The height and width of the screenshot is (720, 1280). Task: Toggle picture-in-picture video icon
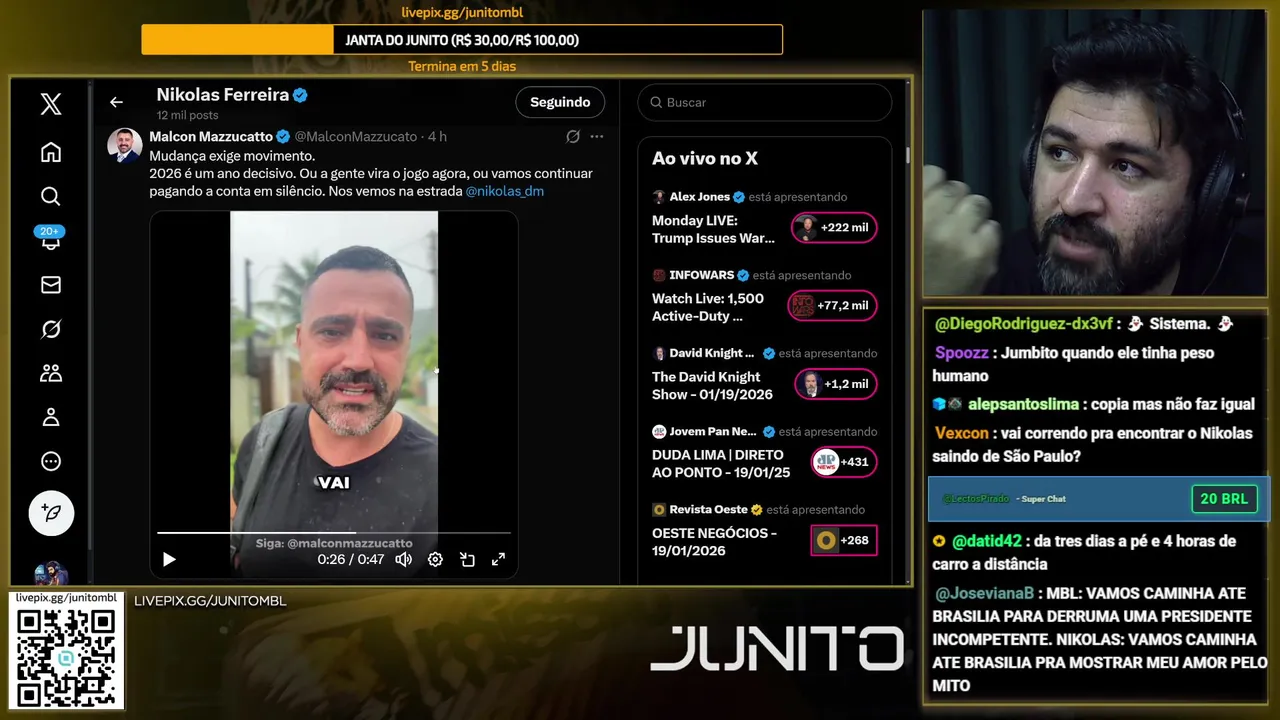pos(467,560)
